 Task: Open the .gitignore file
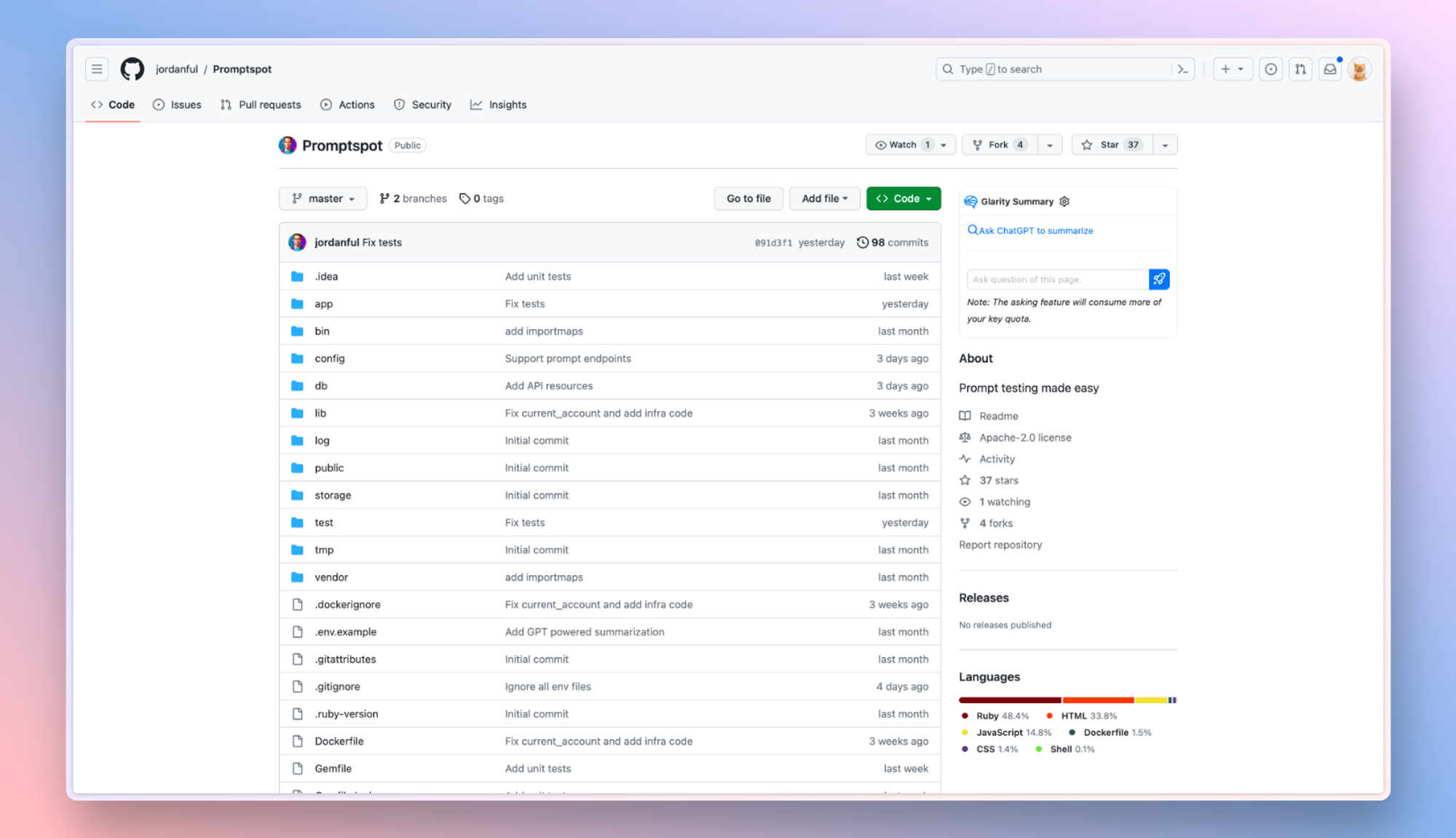[x=337, y=687]
